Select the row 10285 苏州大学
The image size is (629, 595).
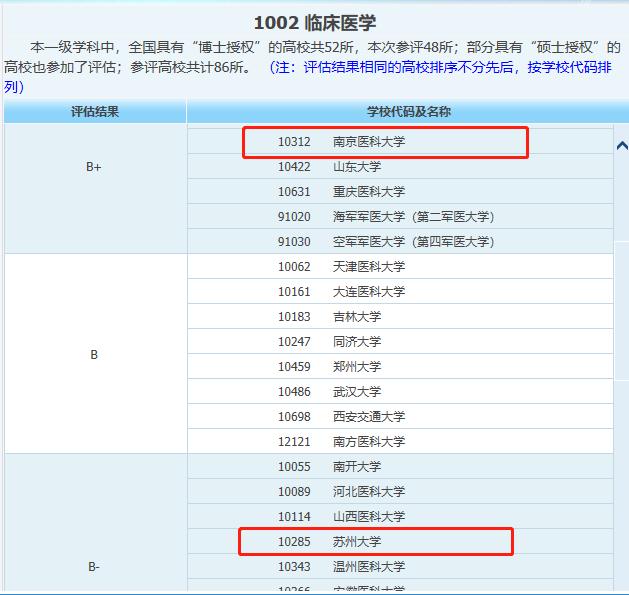coord(400,542)
